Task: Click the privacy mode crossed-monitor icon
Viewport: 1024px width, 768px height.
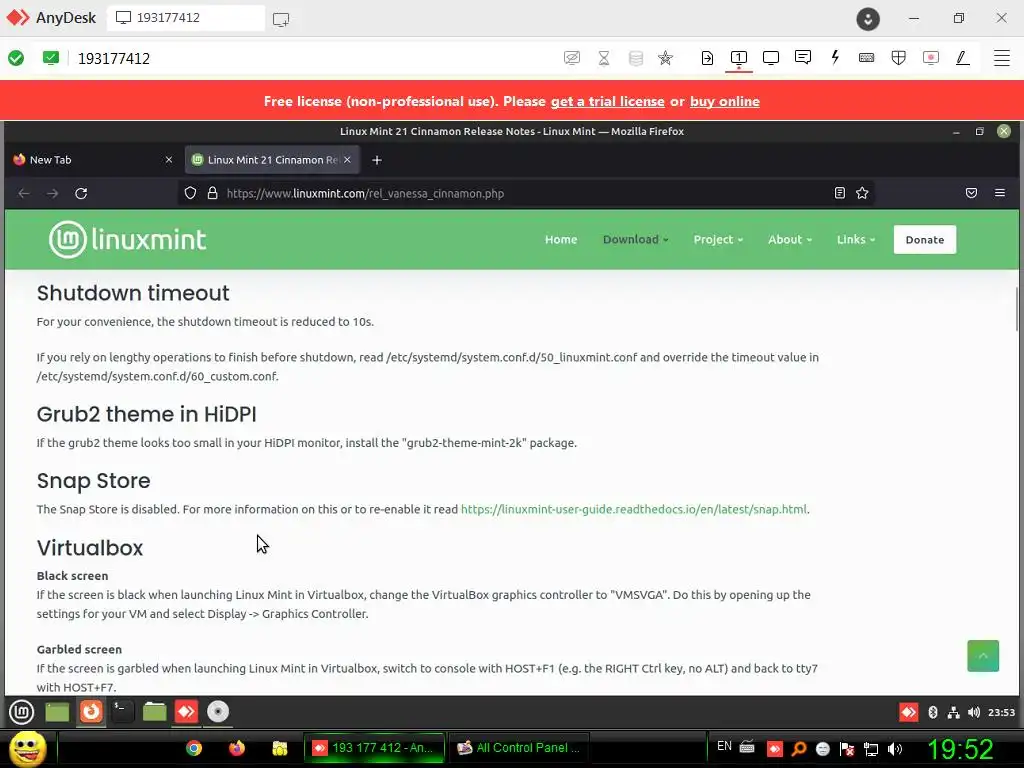Action: tap(571, 58)
